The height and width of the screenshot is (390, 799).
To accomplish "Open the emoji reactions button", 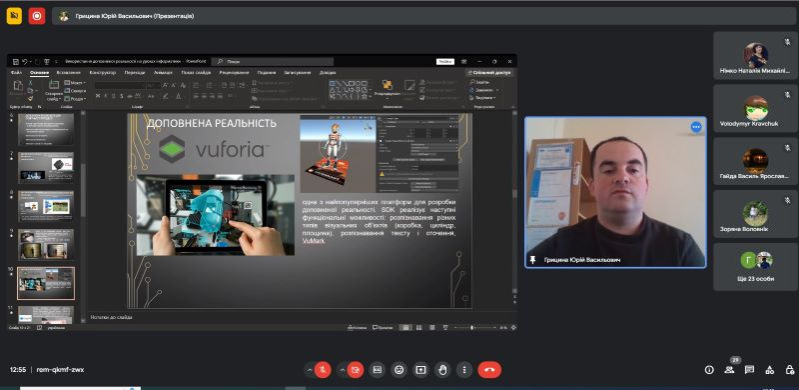I will coord(399,370).
